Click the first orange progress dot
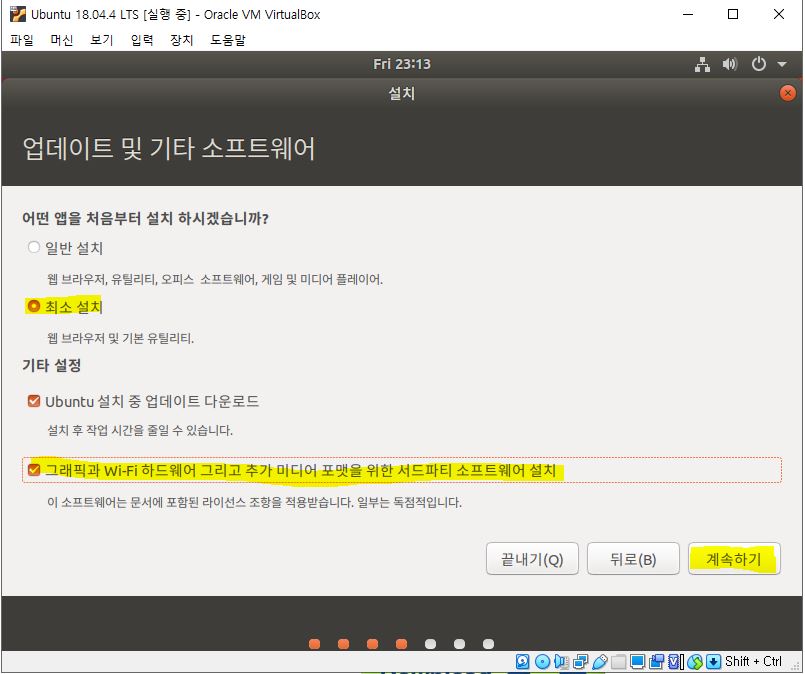Screen dimensions: 805x674 (315, 644)
